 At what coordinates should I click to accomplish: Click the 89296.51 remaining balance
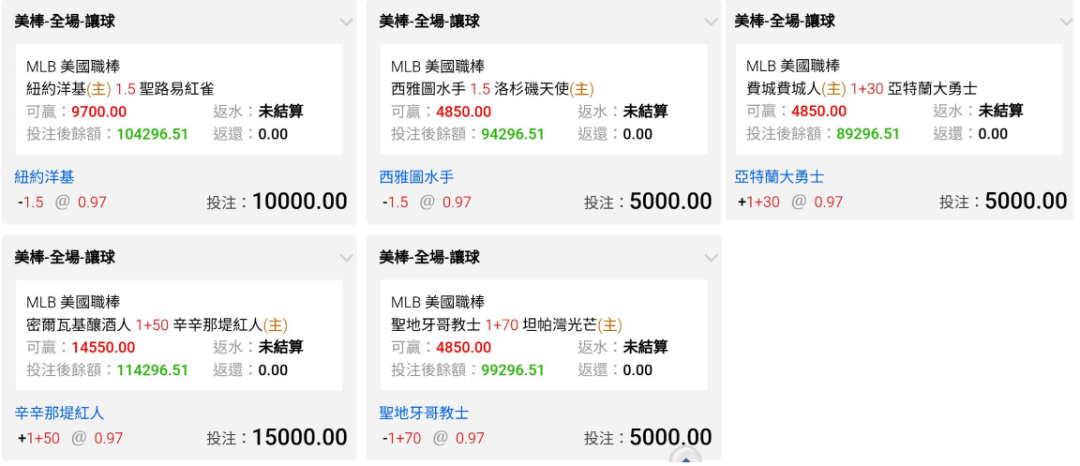click(x=868, y=134)
